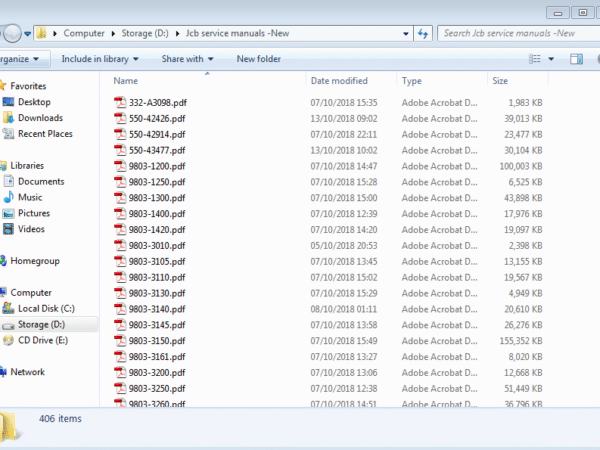Sort by Name column header
This screenshot has width=600, height=450.
126,81
